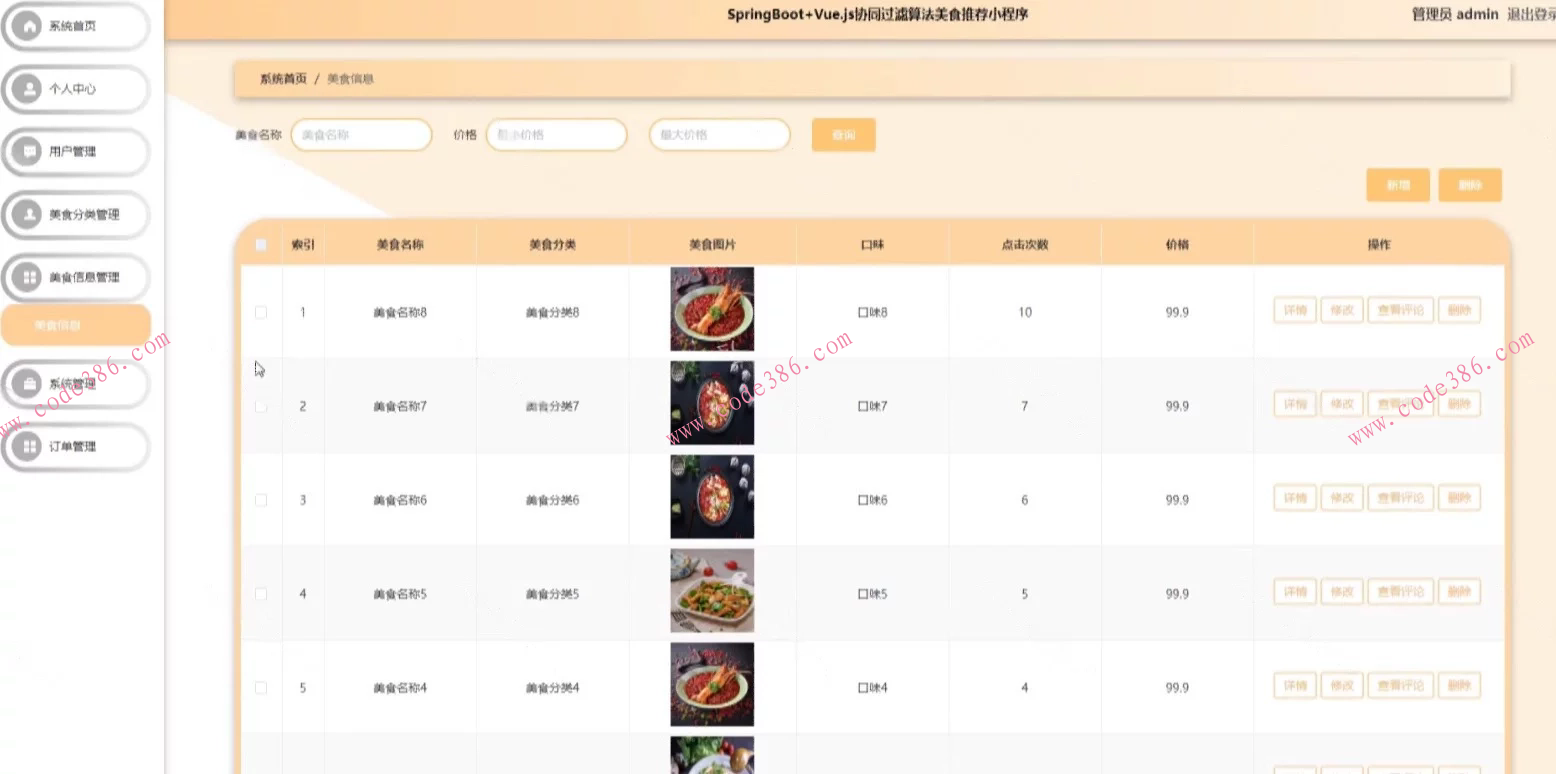Click inside the 美食名称 search field
The height and width of the screenshot is (774, 1556).
pyautogui.click(x=361, y=134)
